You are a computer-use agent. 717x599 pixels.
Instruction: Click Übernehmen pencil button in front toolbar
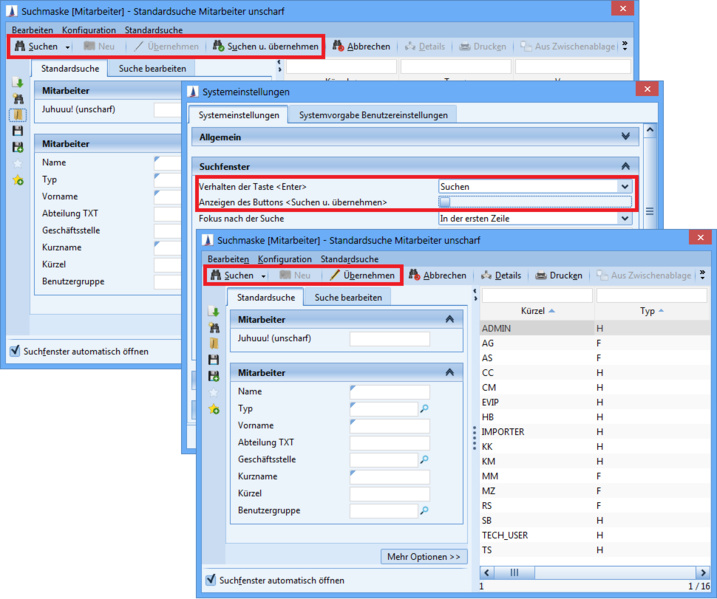coord(362,275)
